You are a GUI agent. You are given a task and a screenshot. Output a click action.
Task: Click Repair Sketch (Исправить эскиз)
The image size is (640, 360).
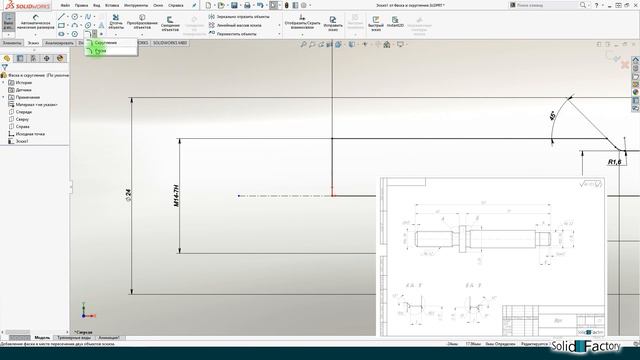(x=333, y=24)
